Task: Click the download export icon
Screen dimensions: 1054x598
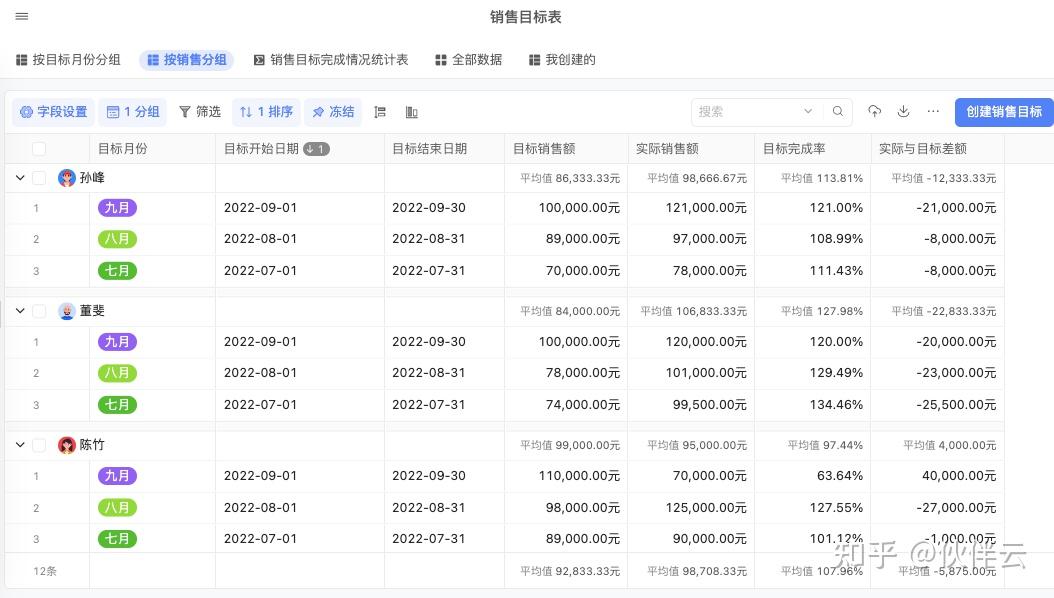Action: 903,112
